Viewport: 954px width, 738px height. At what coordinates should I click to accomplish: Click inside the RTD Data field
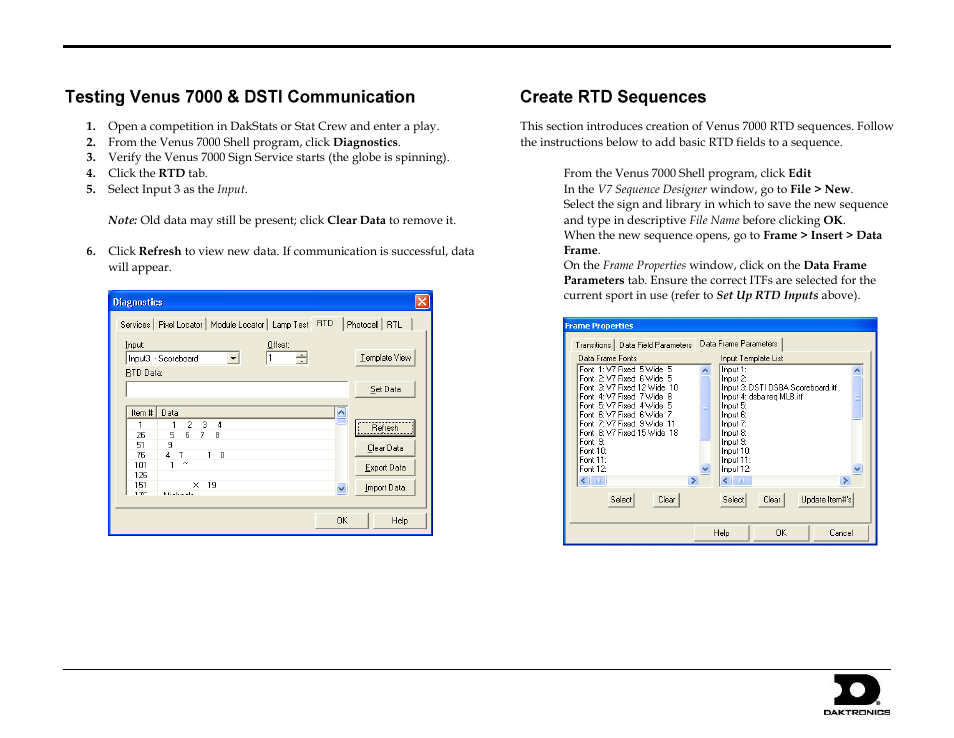pyautogui.click(x=236, y=389)
